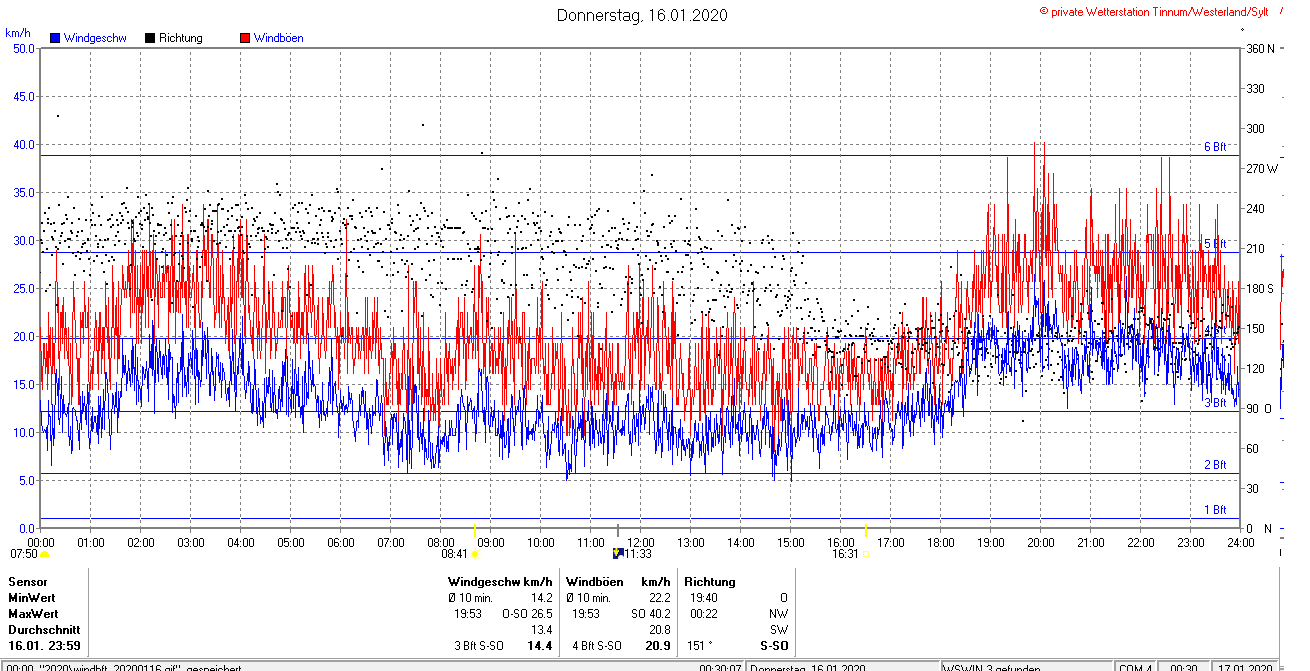
Task: Click the 08:41 sunrise marker
Action: (475, 553)
